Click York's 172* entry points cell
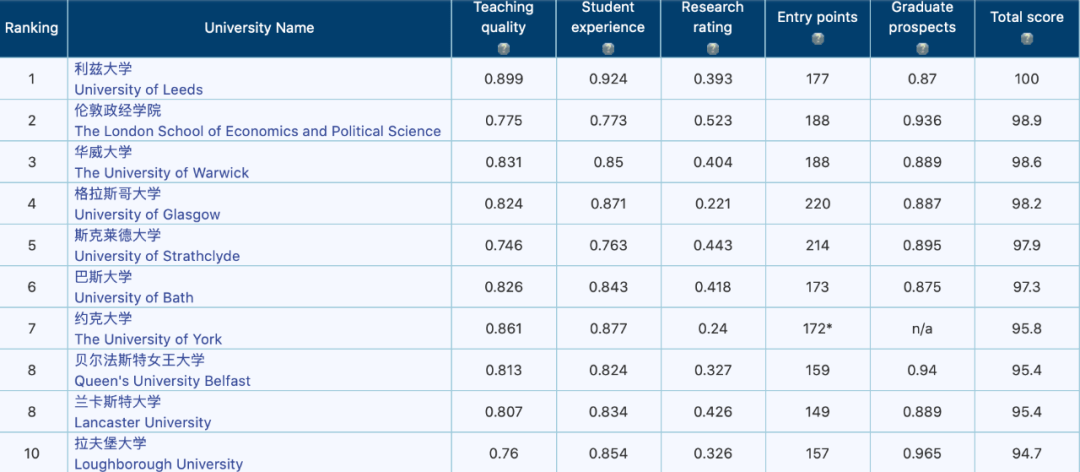 coord(817,329)
